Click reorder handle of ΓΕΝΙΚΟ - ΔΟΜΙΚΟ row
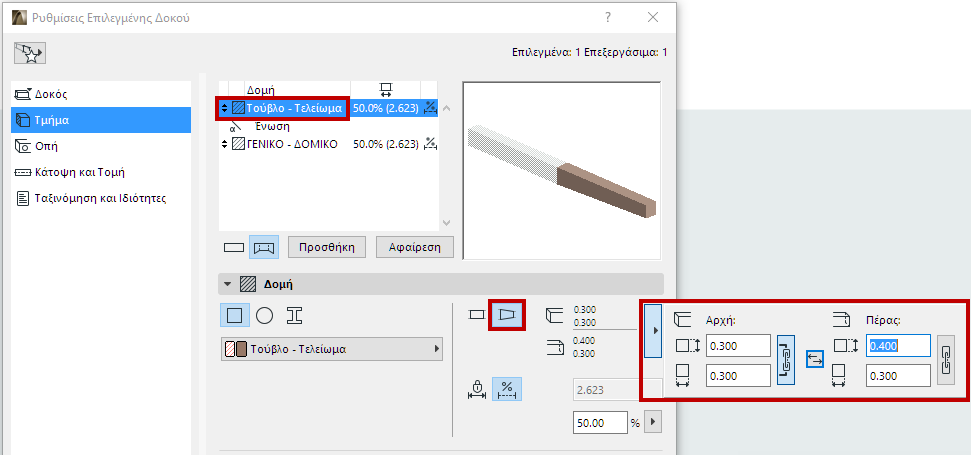Viewport: 971px width, 455px height. (x=224, y=144)
